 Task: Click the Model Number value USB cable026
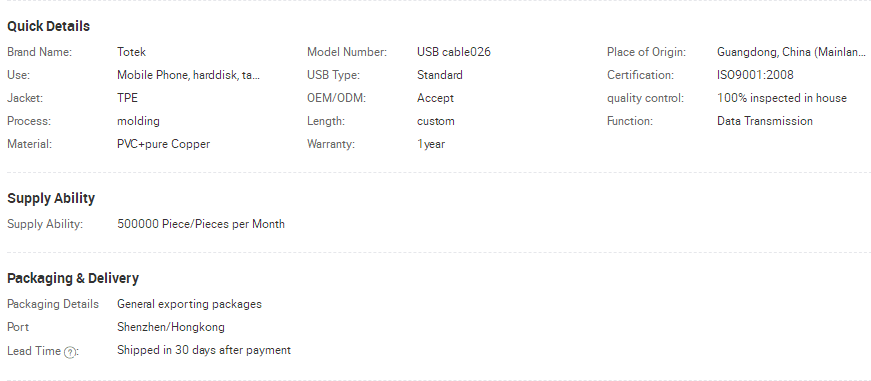point(454,52)
